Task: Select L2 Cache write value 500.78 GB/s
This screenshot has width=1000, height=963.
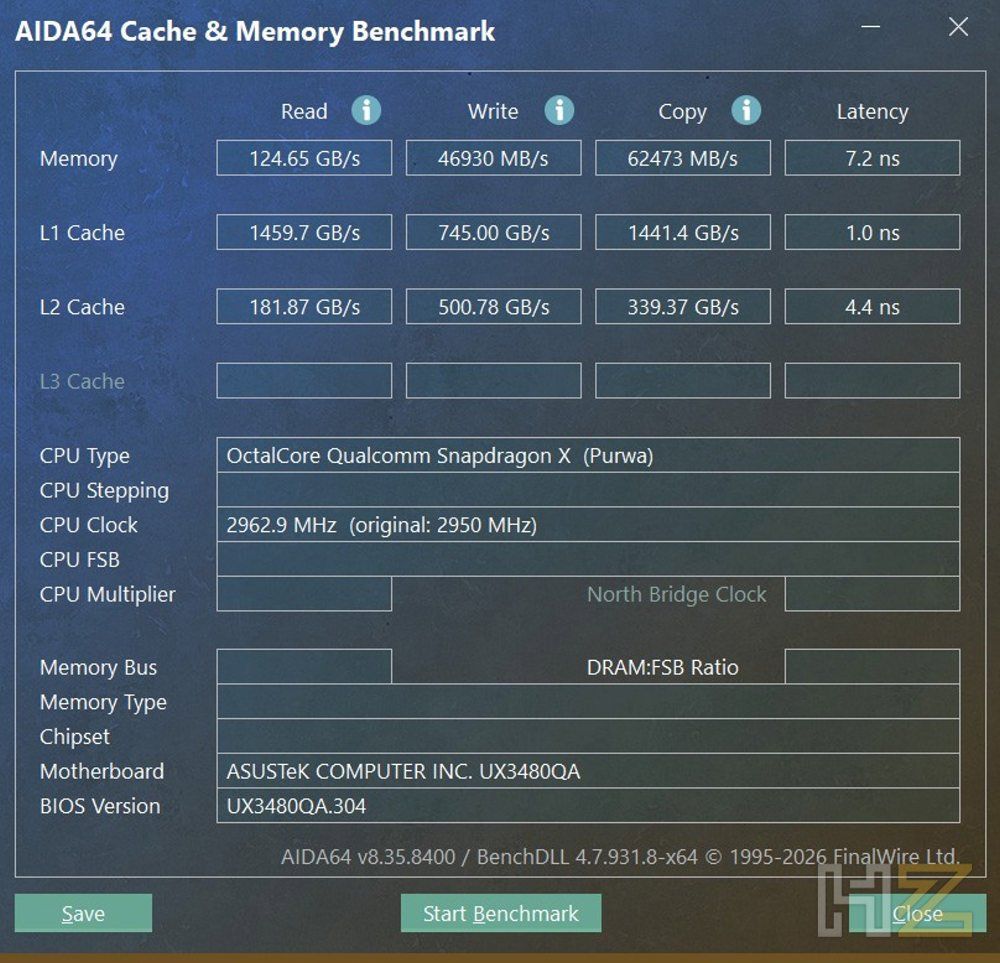Action: click(494, 307)
